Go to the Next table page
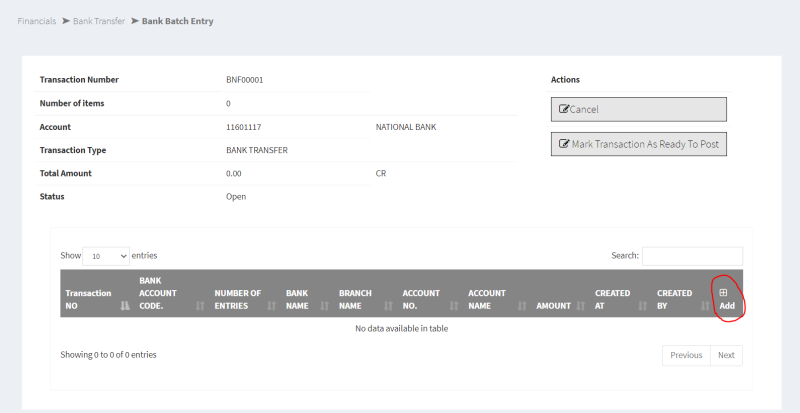Screen dimensions: 800x413 pyautogui.click(x=726, y=355)
